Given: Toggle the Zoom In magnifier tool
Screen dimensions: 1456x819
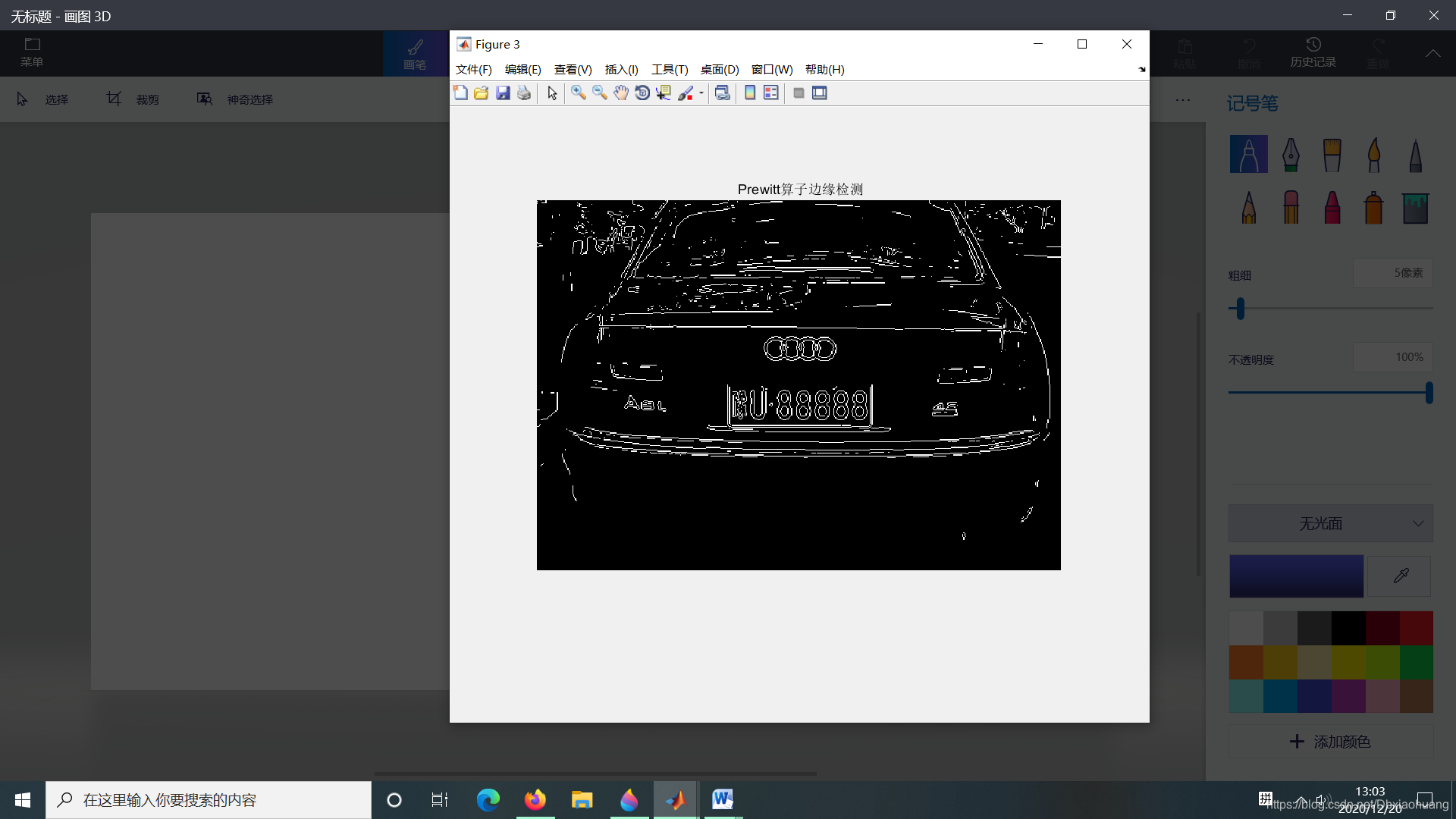Looking at the screenshot, I should click(578, 93).
